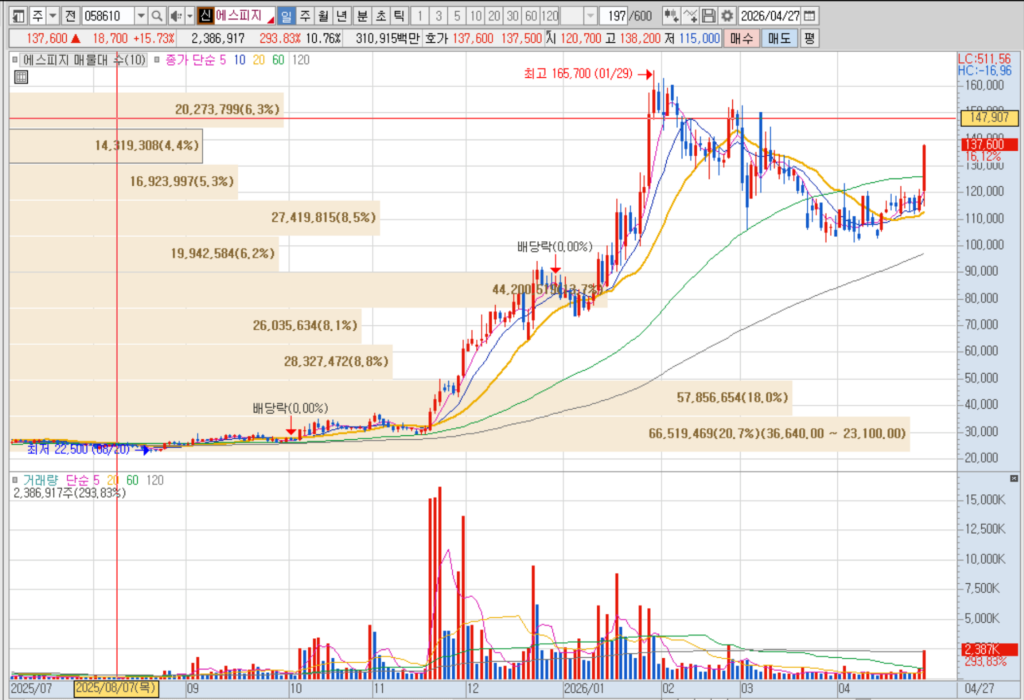Toggle small square before 에스피지 매물대 label
Image resolution: width=1024 pixels, height=700 pixels.
pos(15,59)
